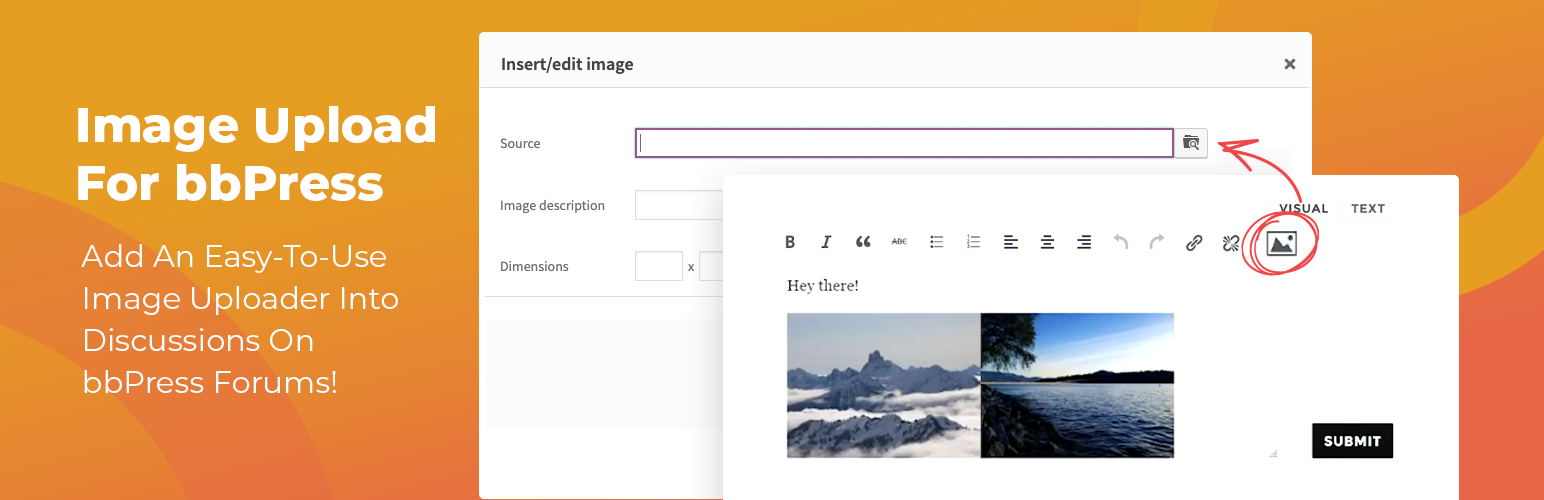The image size is (1544, 500).
Task: Align text left
Action: click(1011, 242)
